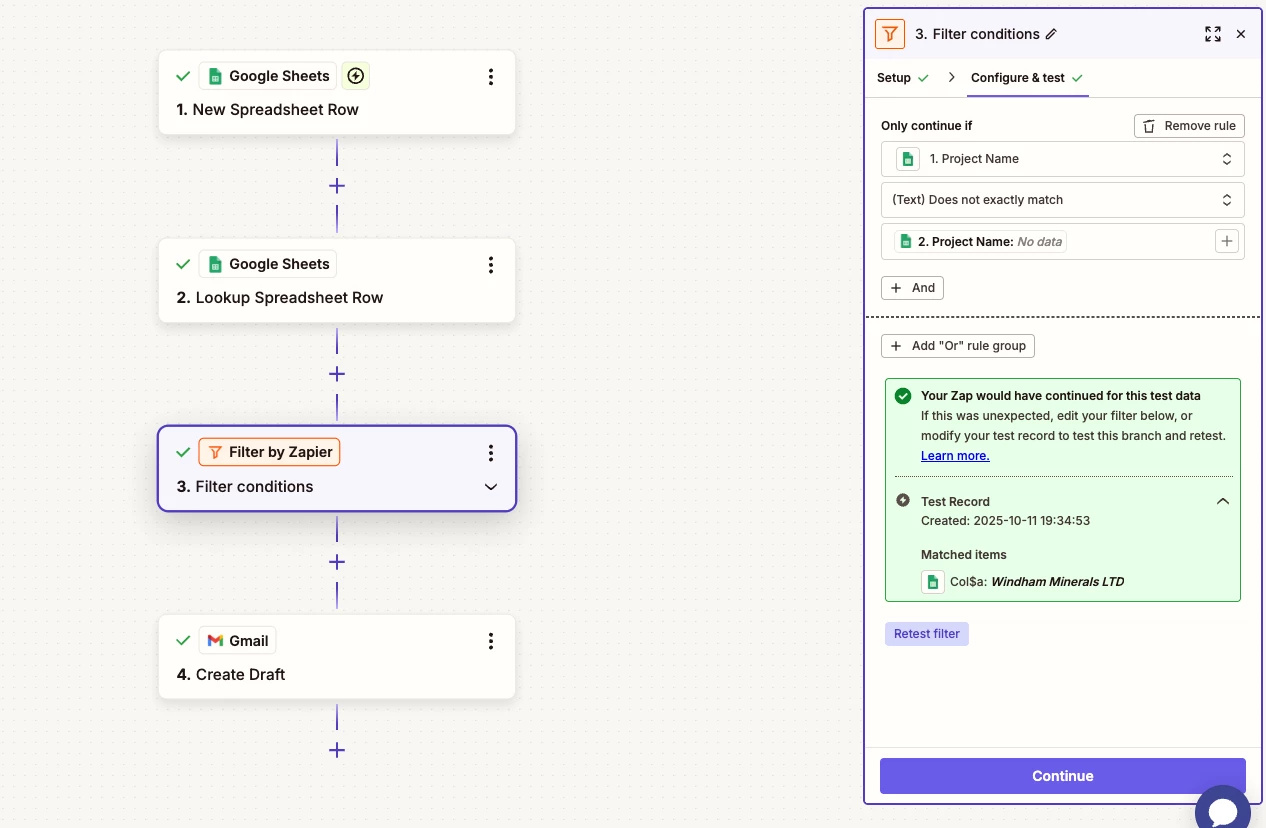Collapse the Filter conditions step chevron
The image size is (1266, 828).
491,487
